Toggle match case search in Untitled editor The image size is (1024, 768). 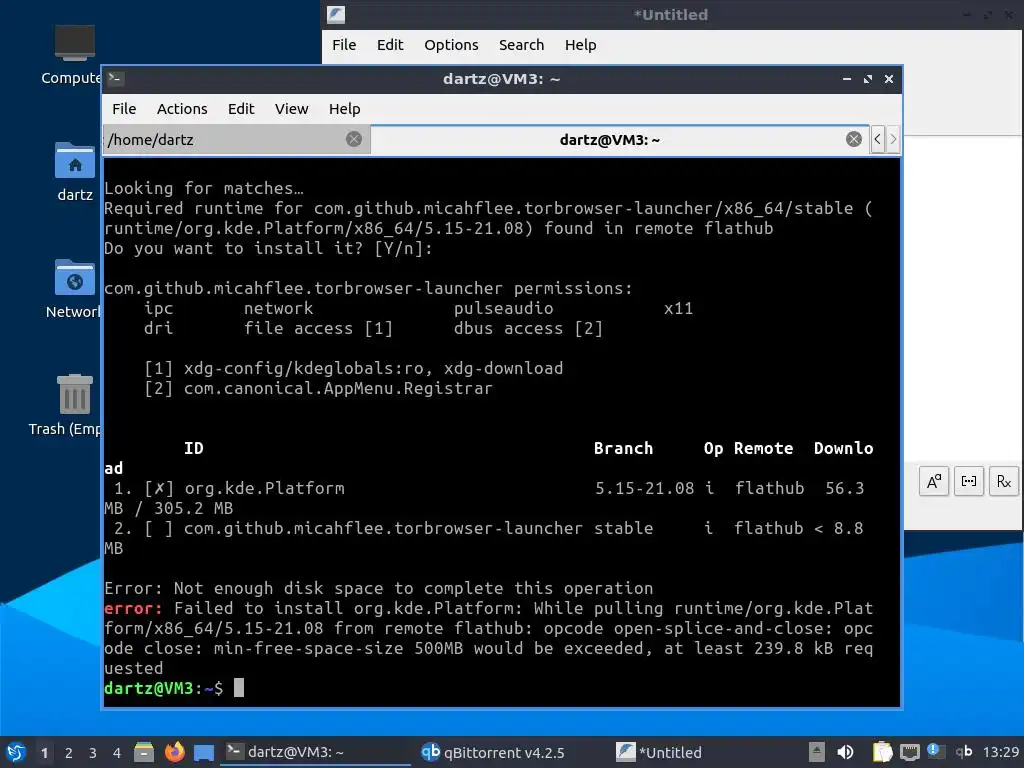tap(934, 482)
